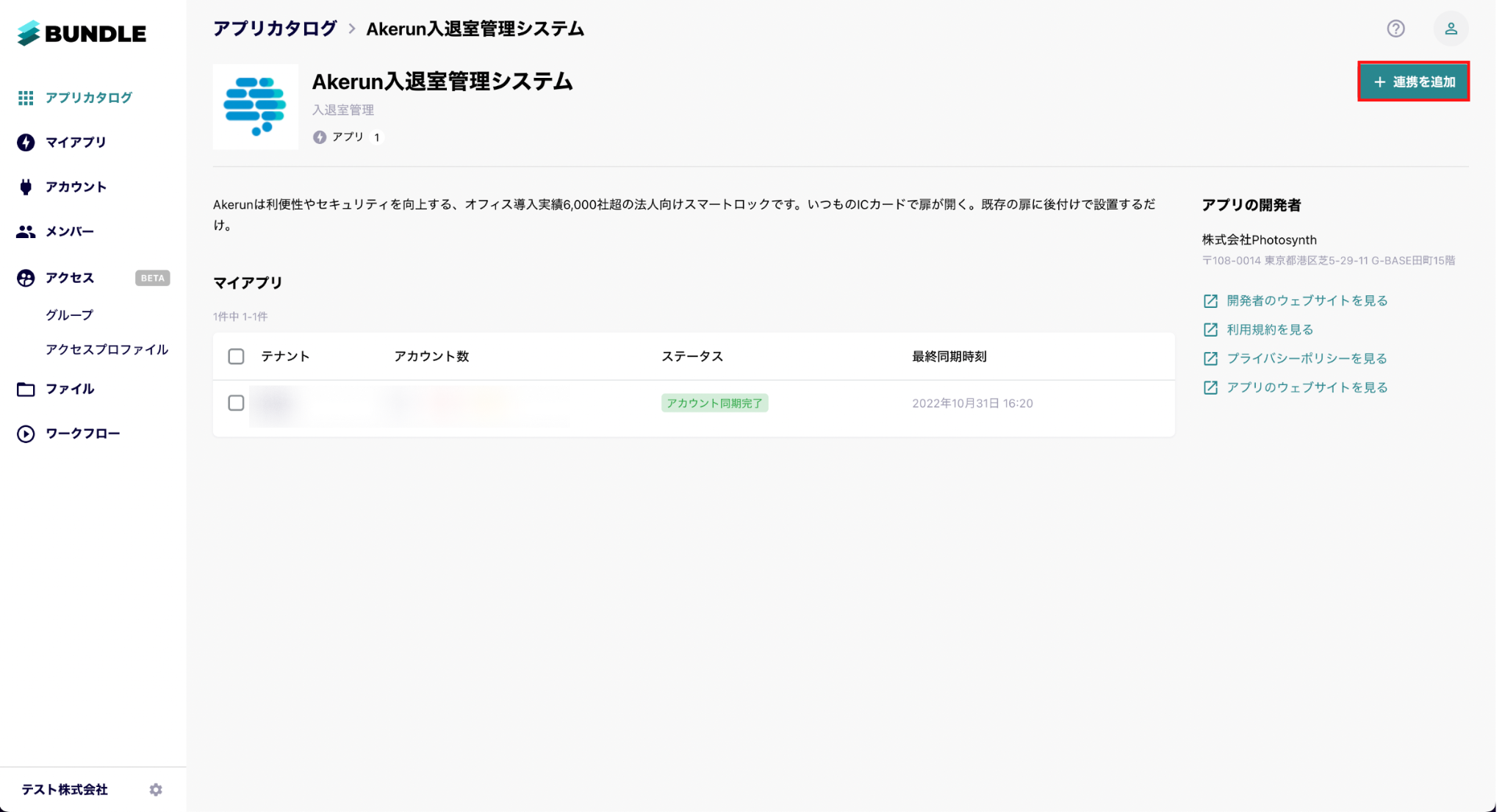Open アプリのウェブサイトを見る link
The width and height of the screenshot is (1505, 812).
pyautogui.click(x=1307, y=388)
